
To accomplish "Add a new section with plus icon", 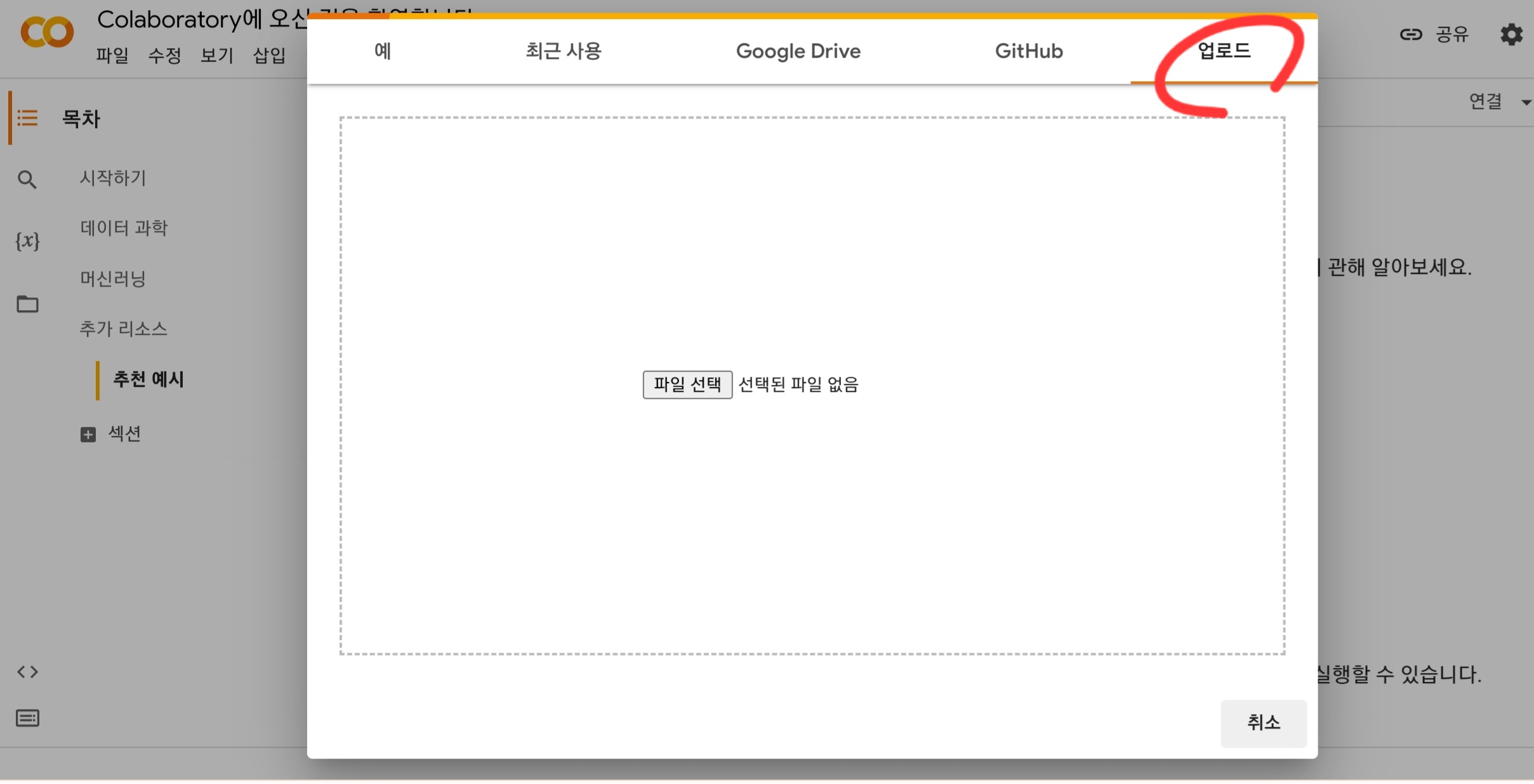I will point(88,434).
